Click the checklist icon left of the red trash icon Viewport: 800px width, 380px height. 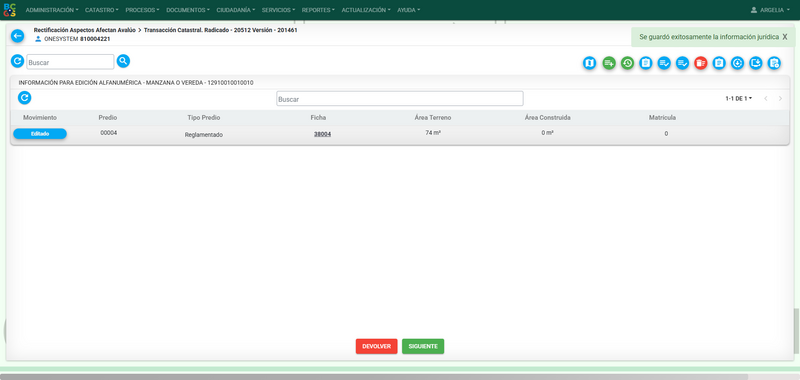point(682,63)
